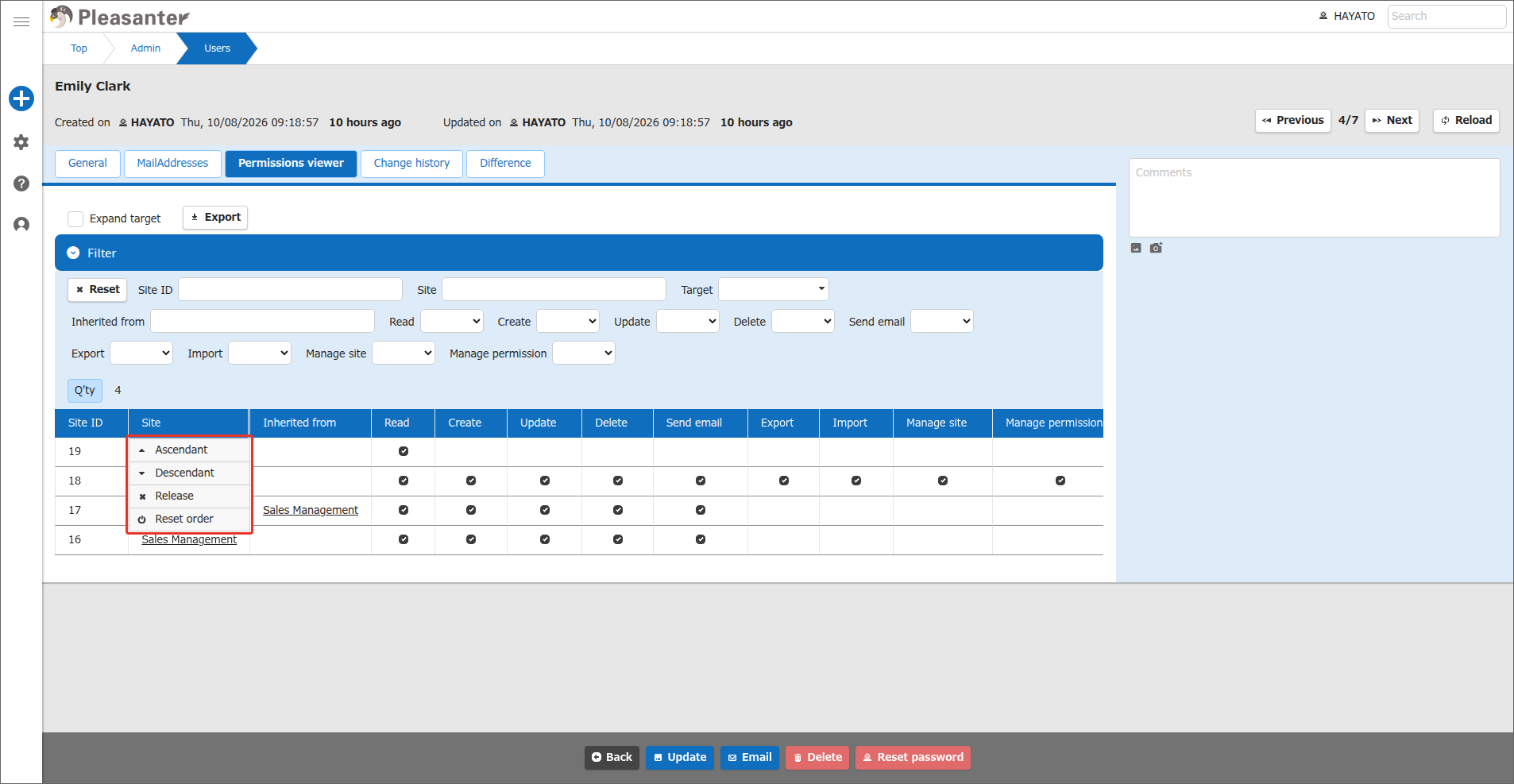Choose Reset order in the sort menu
1514x784 pixels.
coord(190,519)
